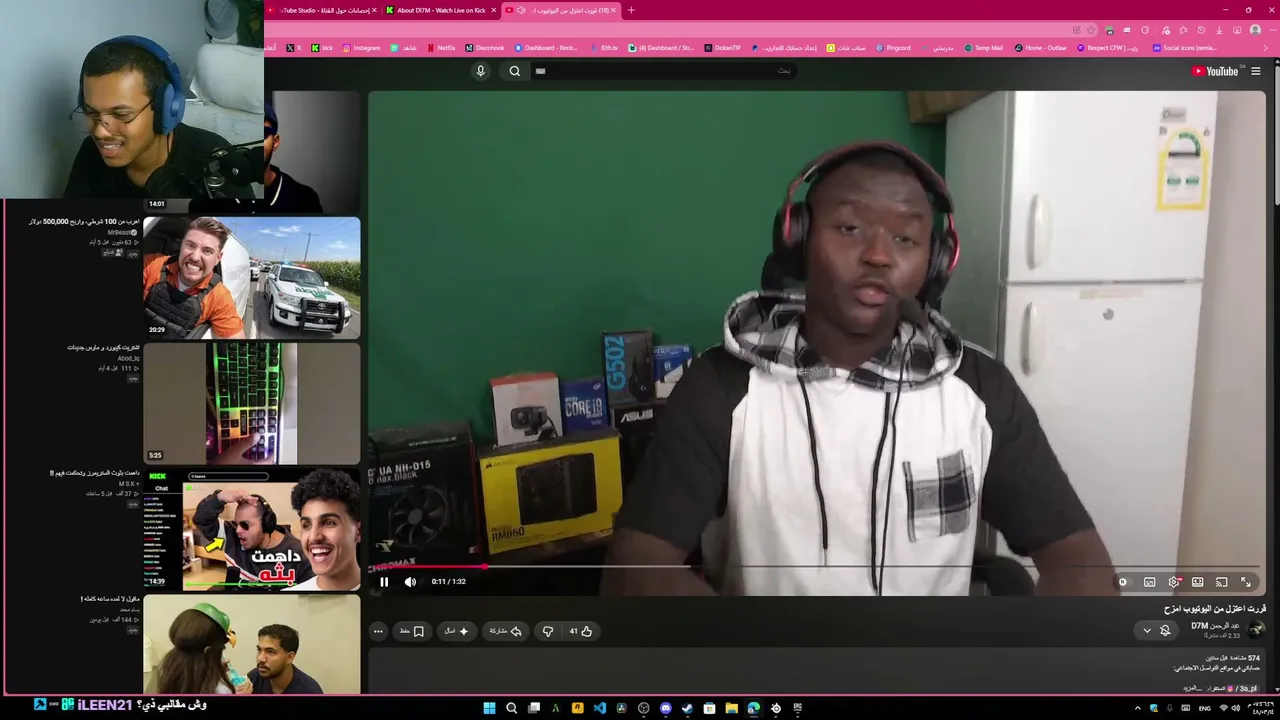This screenshot has width=1280, height=720.
Task: Click the YouTube search magnifier button
Action: click(515, 71)
